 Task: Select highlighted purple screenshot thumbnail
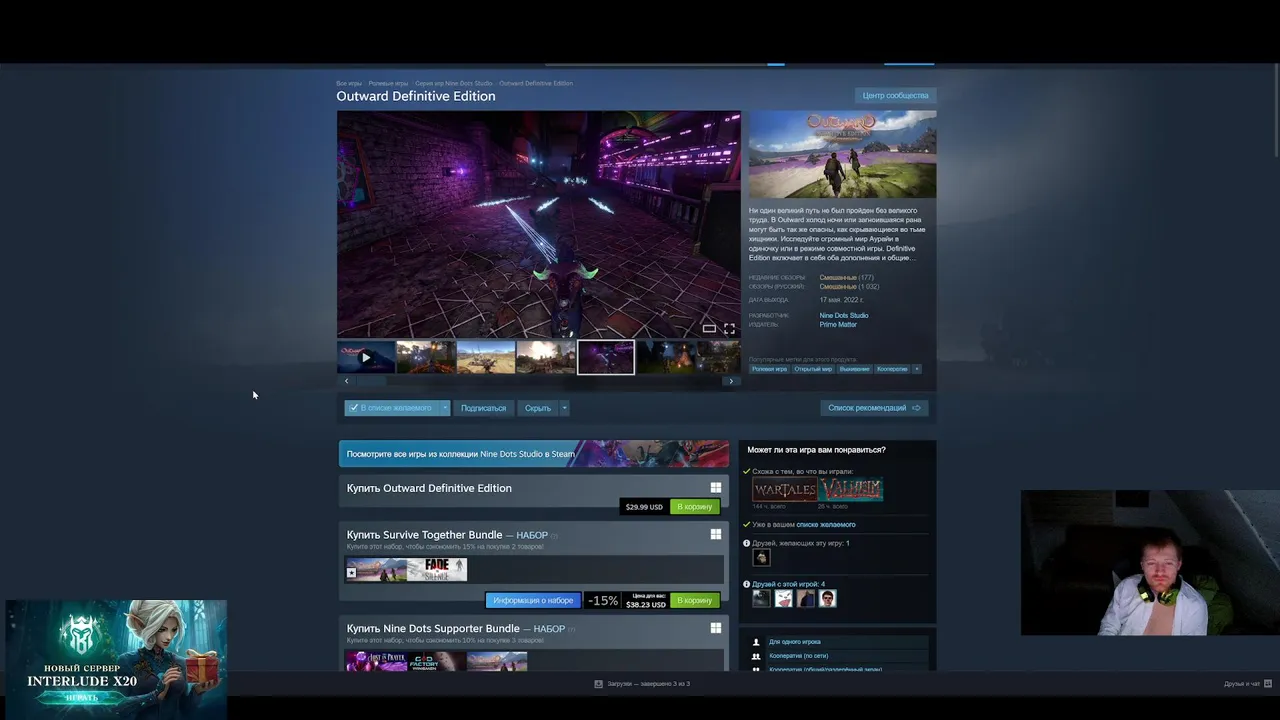point(606,357)
